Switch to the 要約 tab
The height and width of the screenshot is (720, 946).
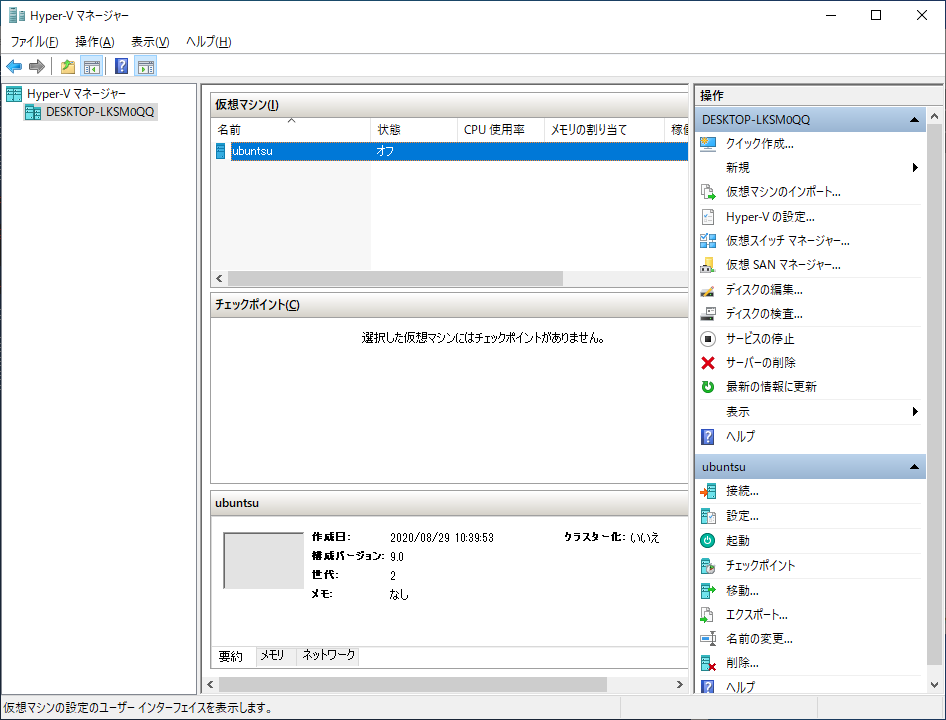230,656
